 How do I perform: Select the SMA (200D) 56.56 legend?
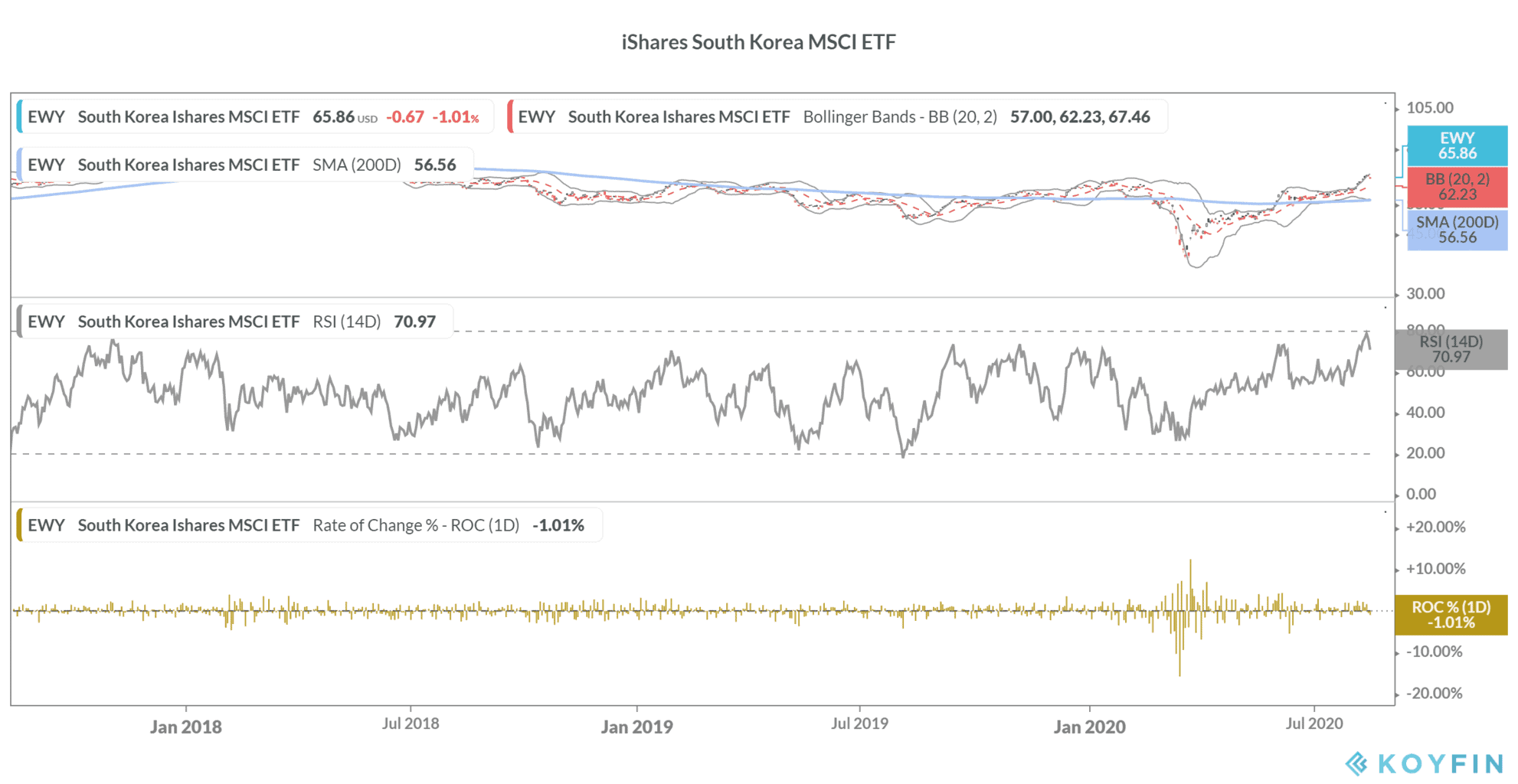click(x=244, y=165)
